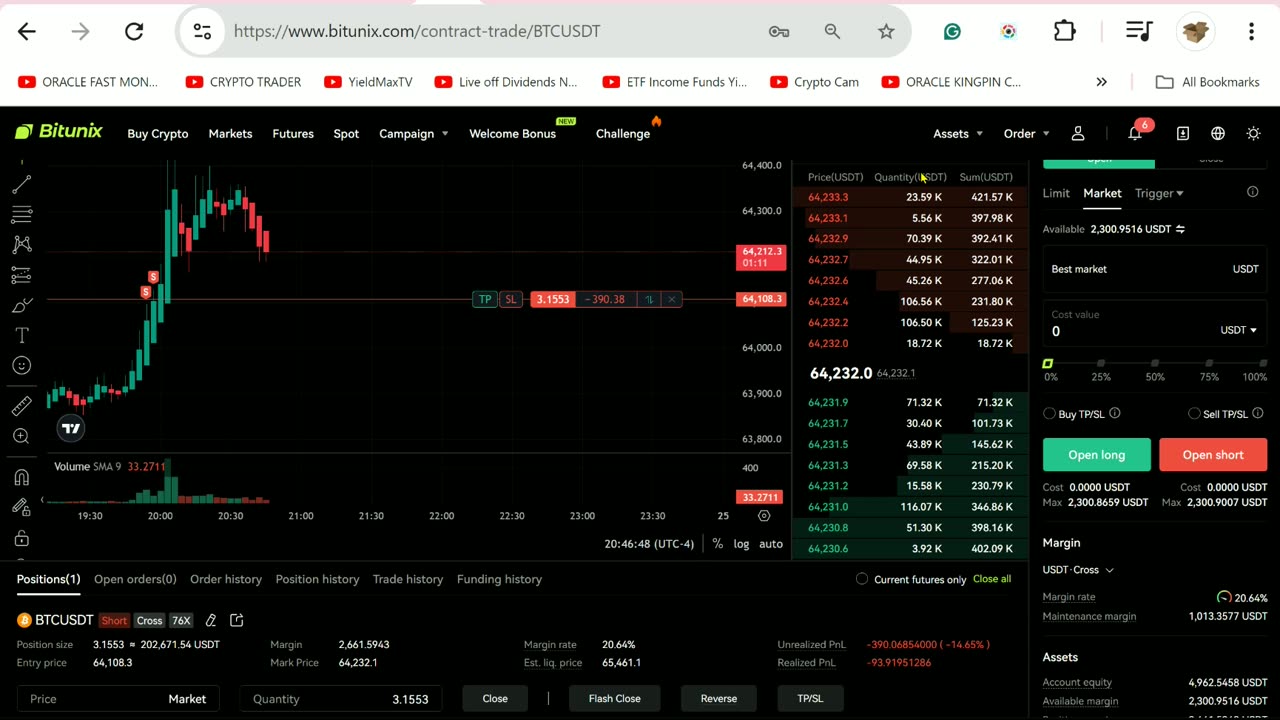The image size is (1280, 720).
Task: Click the TradingView logo on chart
Action: [71, 428]
